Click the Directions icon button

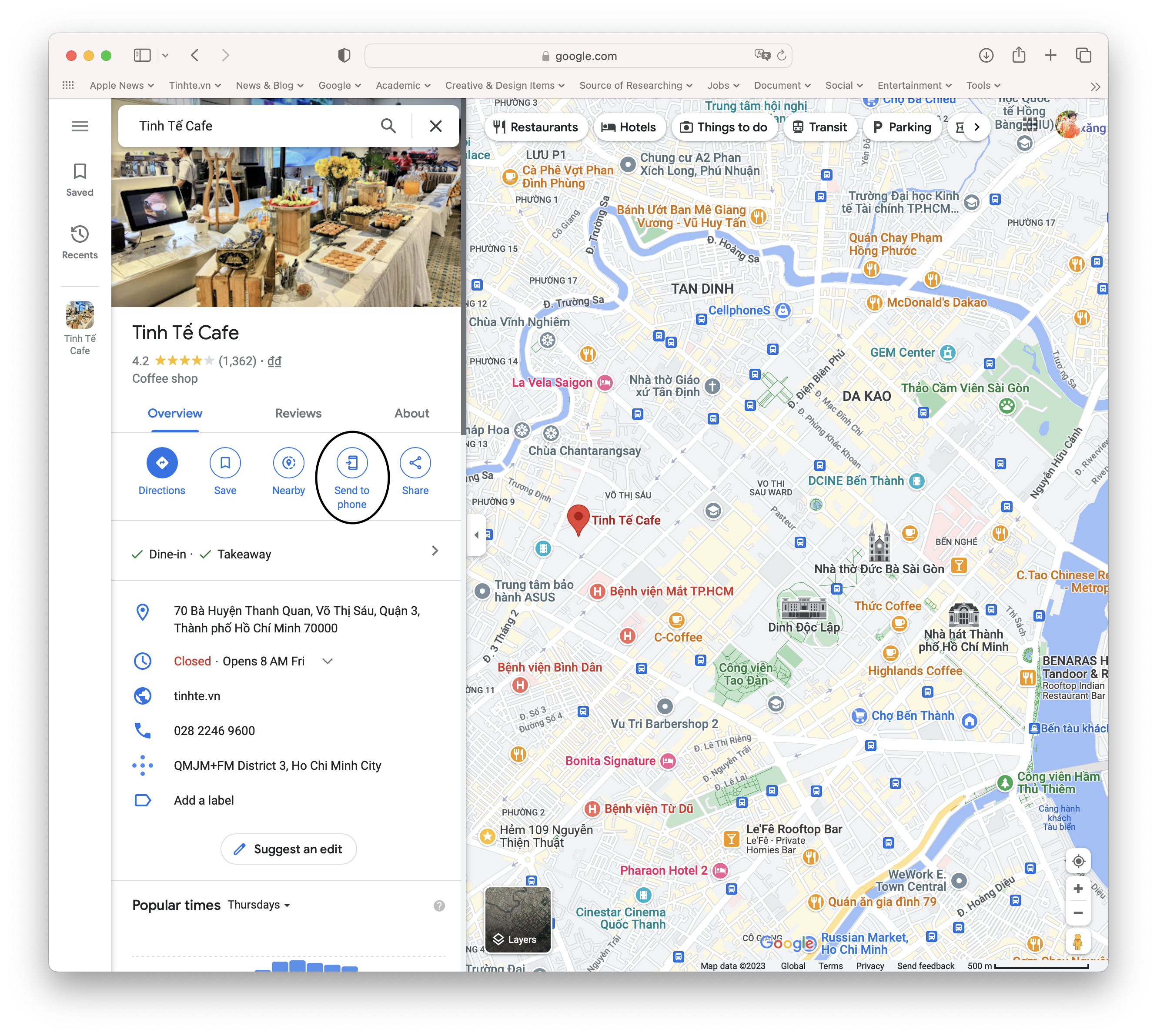tap(162, 463)
